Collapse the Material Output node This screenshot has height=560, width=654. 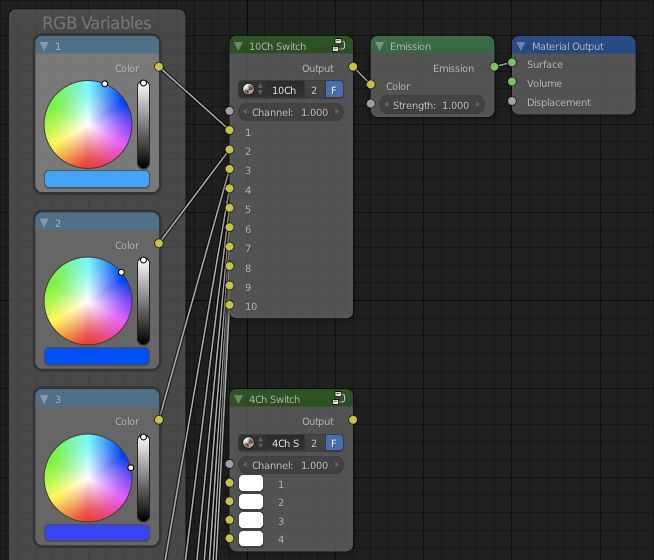pyautogui.click(x=521, y=46)
